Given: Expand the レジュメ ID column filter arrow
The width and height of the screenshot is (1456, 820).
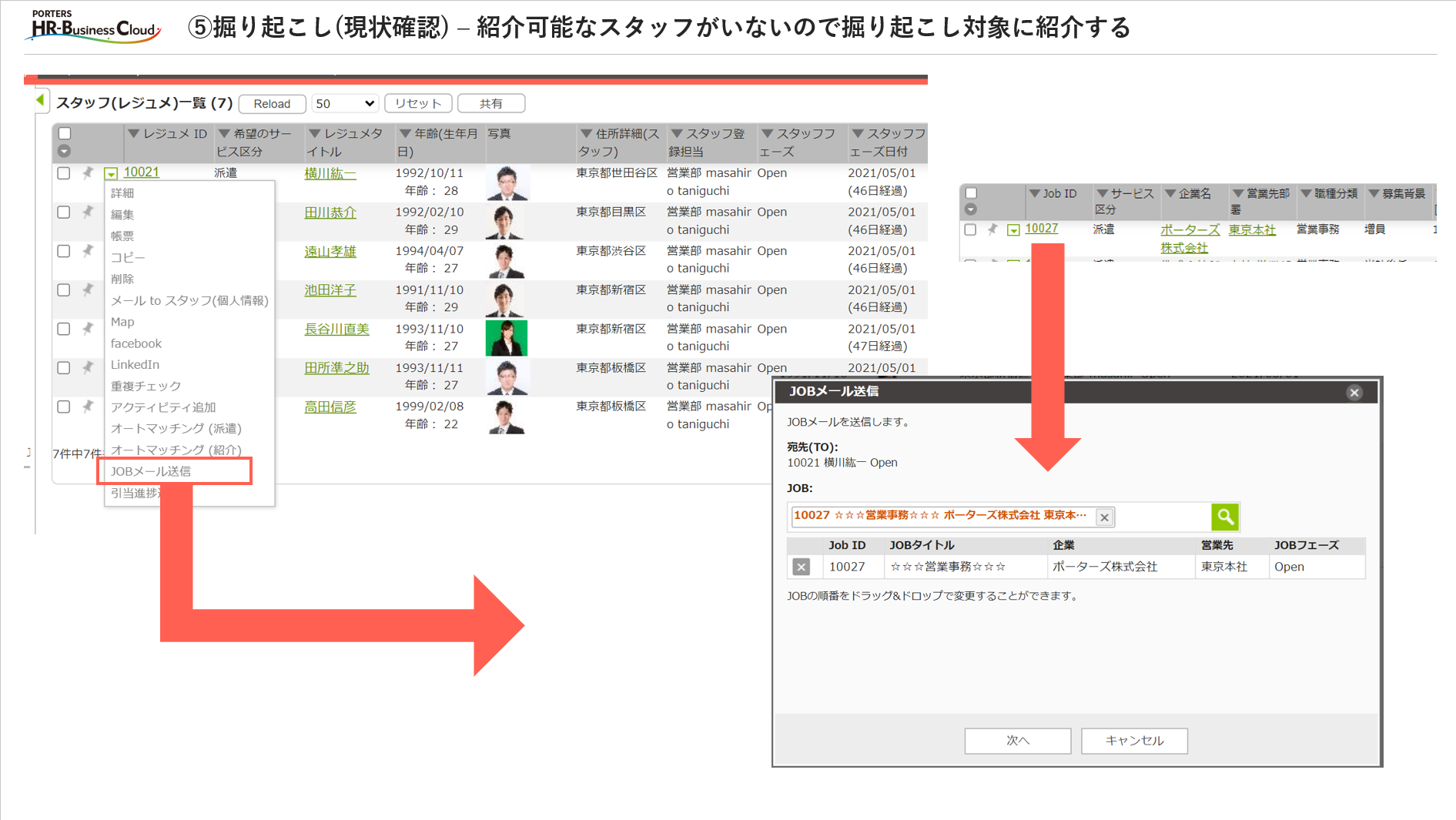Looking at the screenshot, I should (134, 134).
